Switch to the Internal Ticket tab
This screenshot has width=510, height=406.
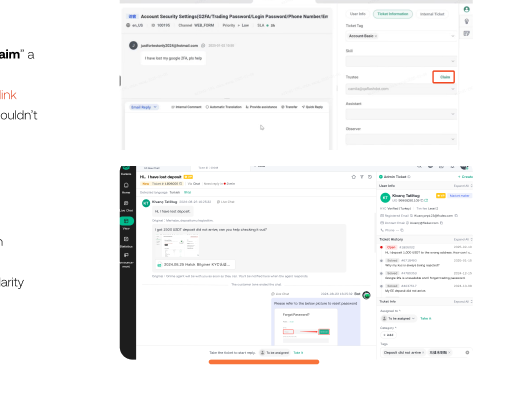(x=432, y=14)
